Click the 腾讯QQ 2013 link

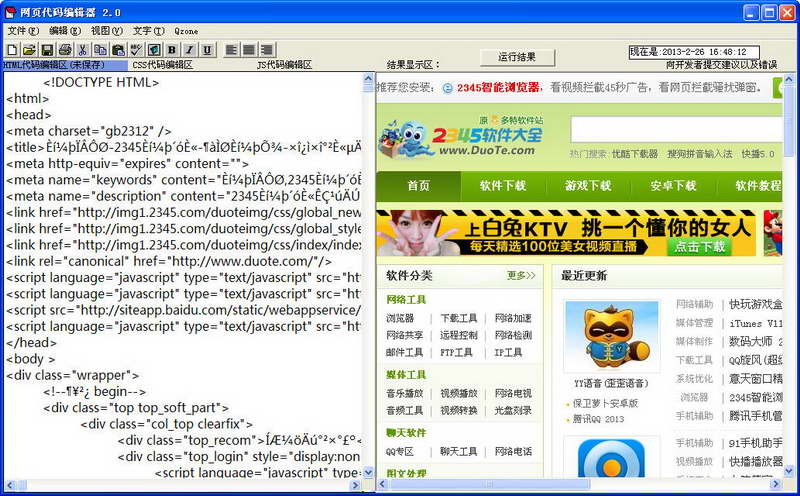click(598, 419)
